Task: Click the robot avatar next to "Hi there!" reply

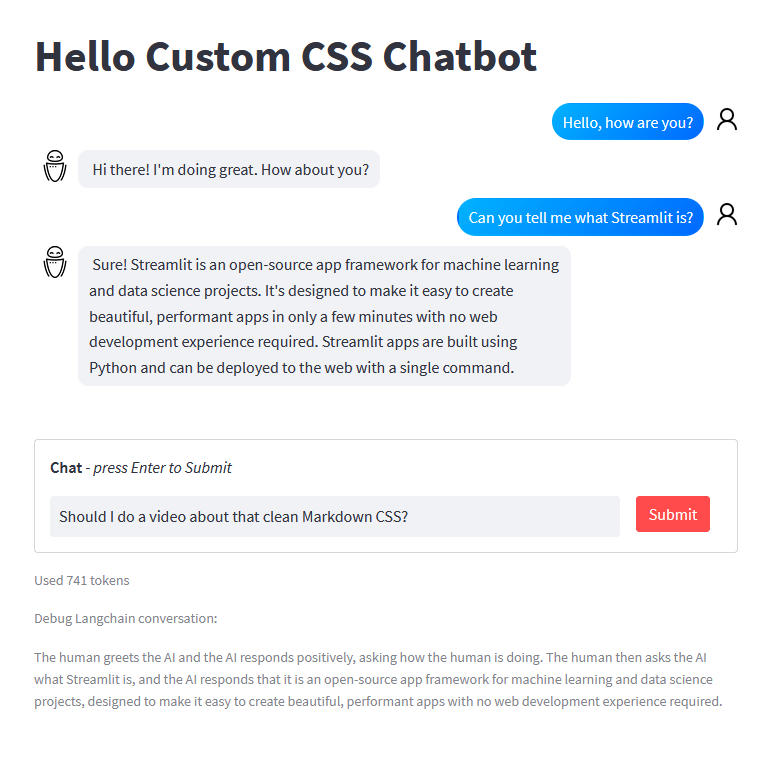Action: coord(54,167)
